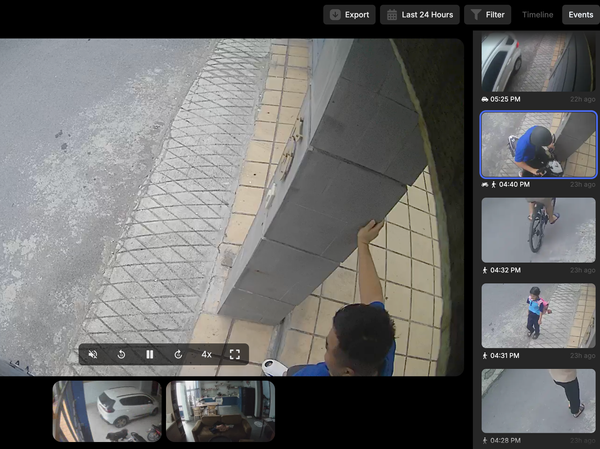Rewind playback with the back-skip icon

121,354
